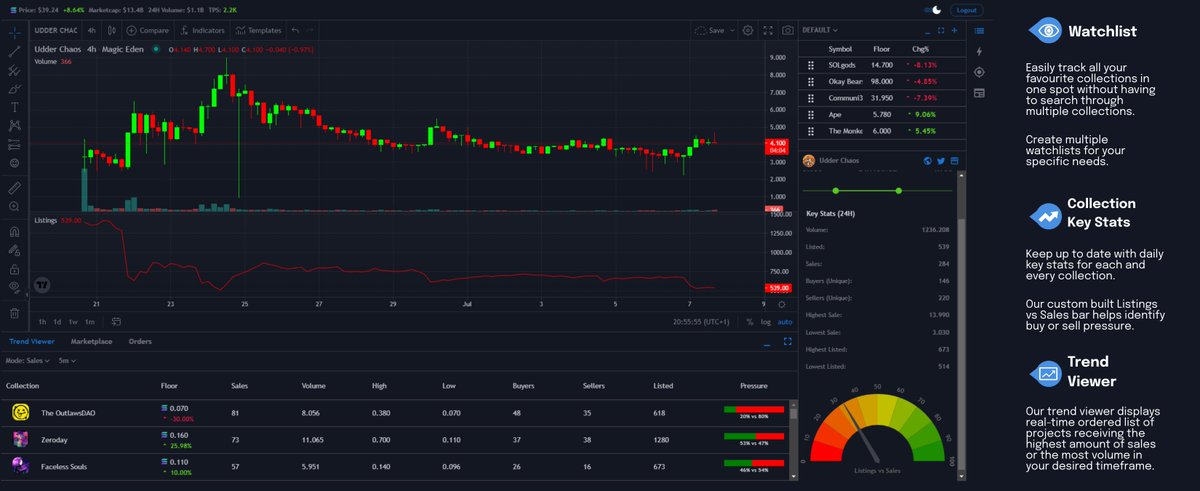This screenshot has width=1200, height=491.
Task: Select SOLgods in the watchlist
Action: (x=884, y=65)
